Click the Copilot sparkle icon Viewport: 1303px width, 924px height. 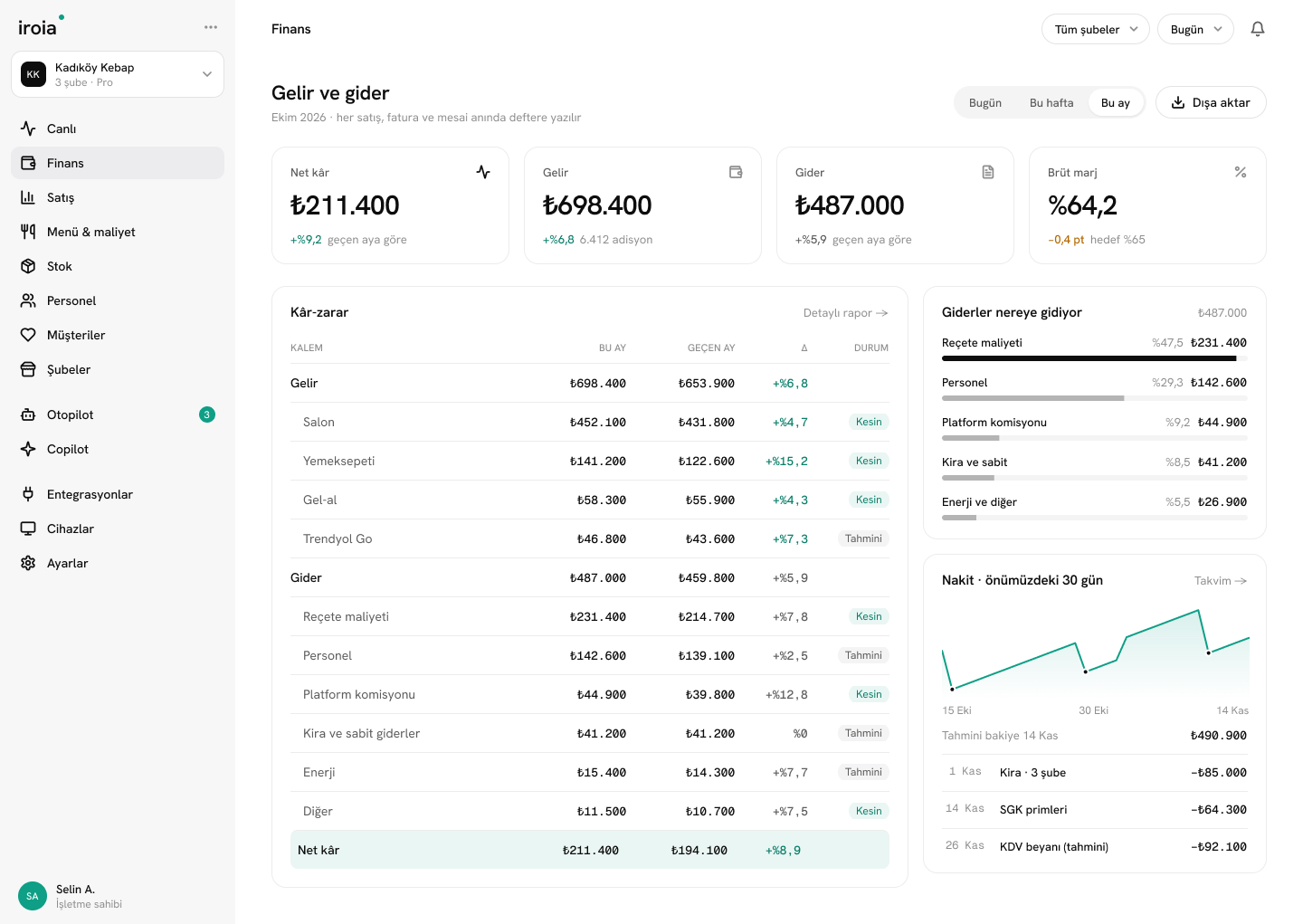pyautogui.click(x=28, y=449)
